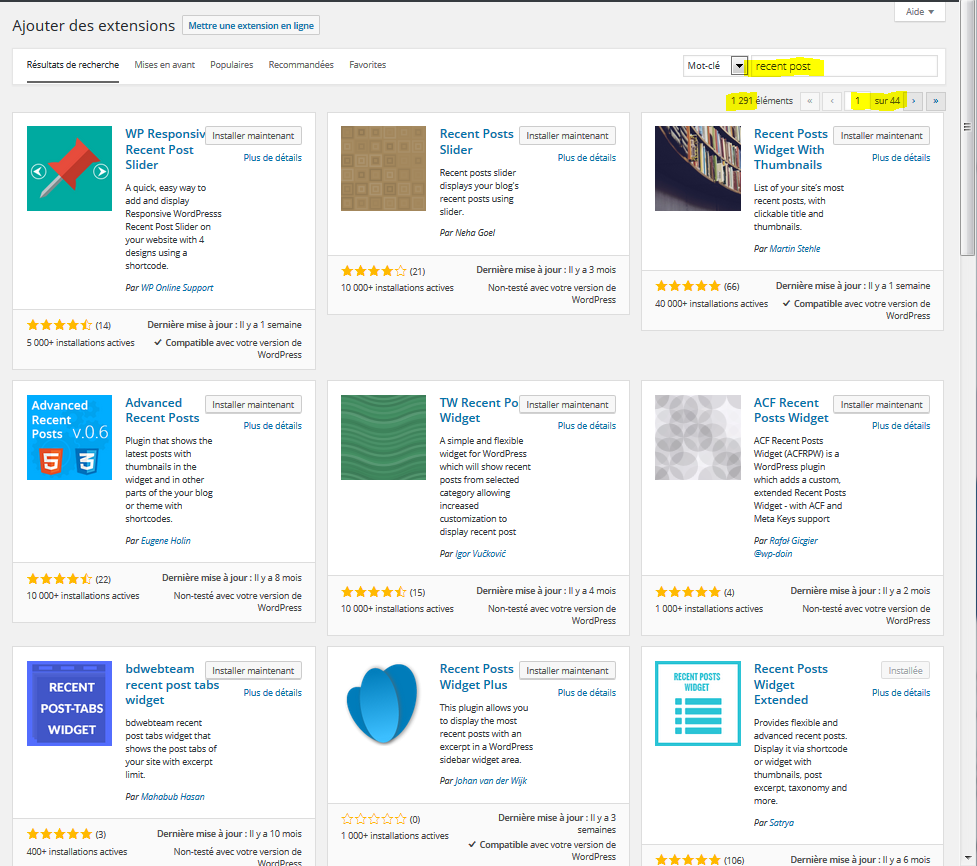Open Plus de détails for Recent Posts Widget Plus

[x=586, y=693]
